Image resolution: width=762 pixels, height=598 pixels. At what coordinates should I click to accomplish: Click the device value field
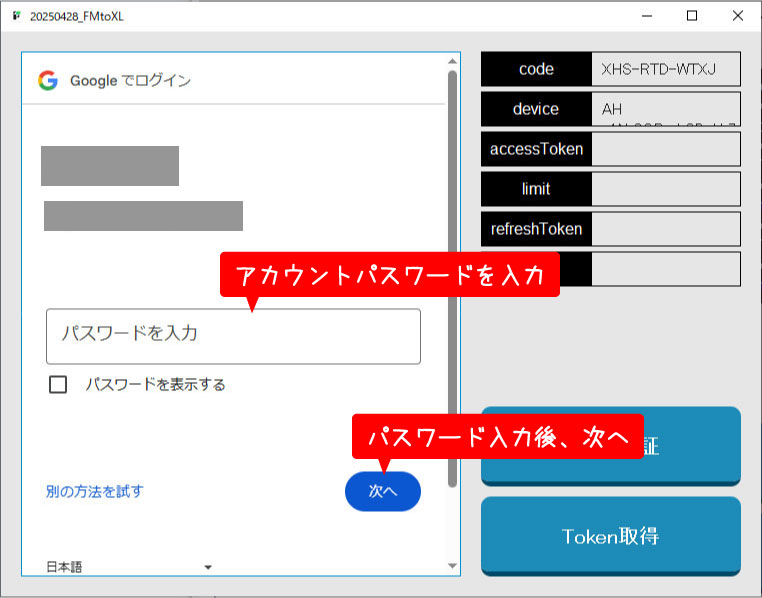coord(666,109)
